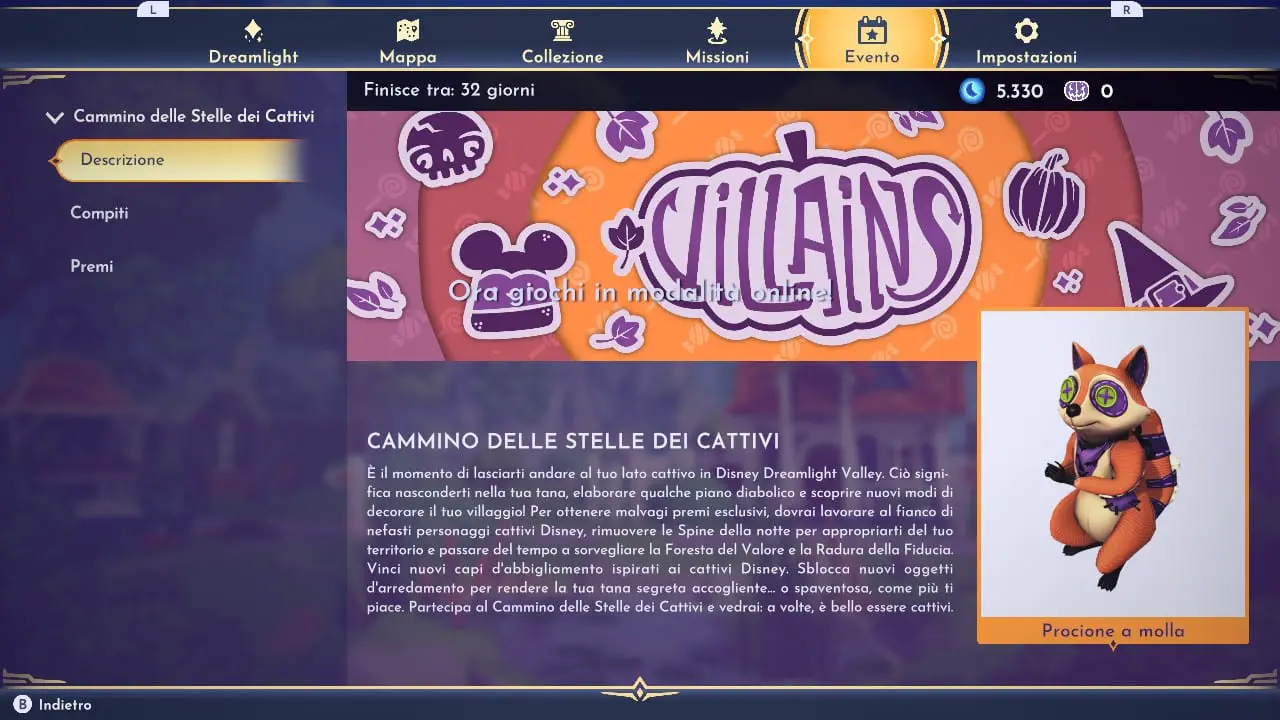This screenshot has height=720, width=1280.
Task: Click the 'Ora giochi in modalità online!' message
Action: pos(640,292)
